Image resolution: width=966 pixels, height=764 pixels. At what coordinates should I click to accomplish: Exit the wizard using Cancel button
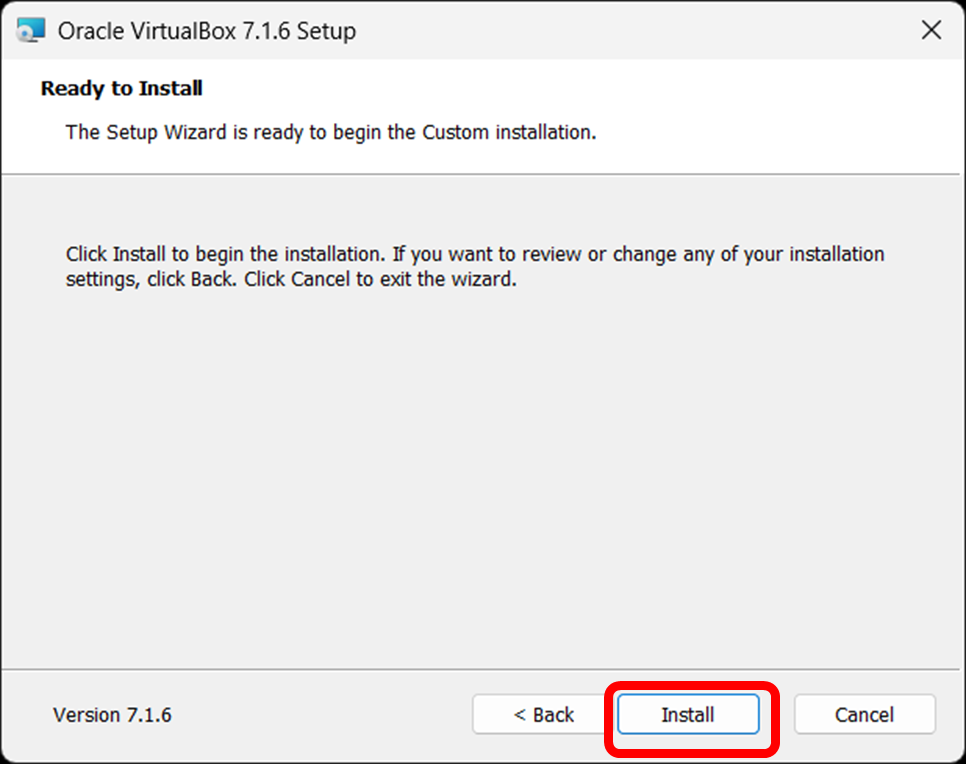tap(864, 715)
